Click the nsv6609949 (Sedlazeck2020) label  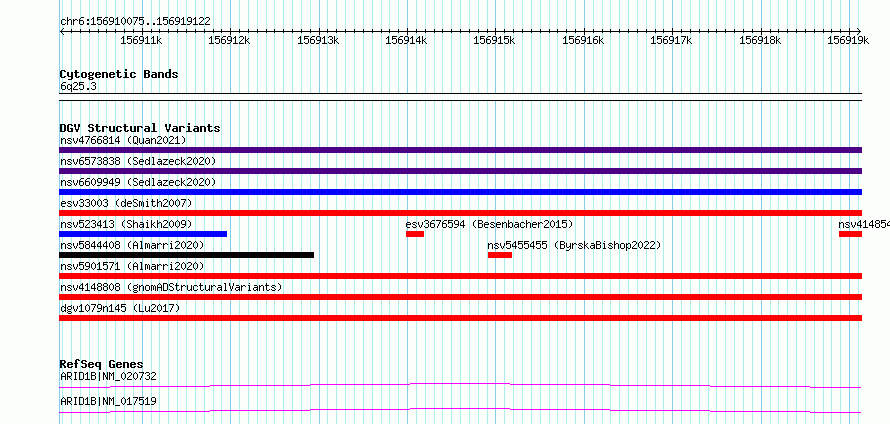tap(138, 182)
